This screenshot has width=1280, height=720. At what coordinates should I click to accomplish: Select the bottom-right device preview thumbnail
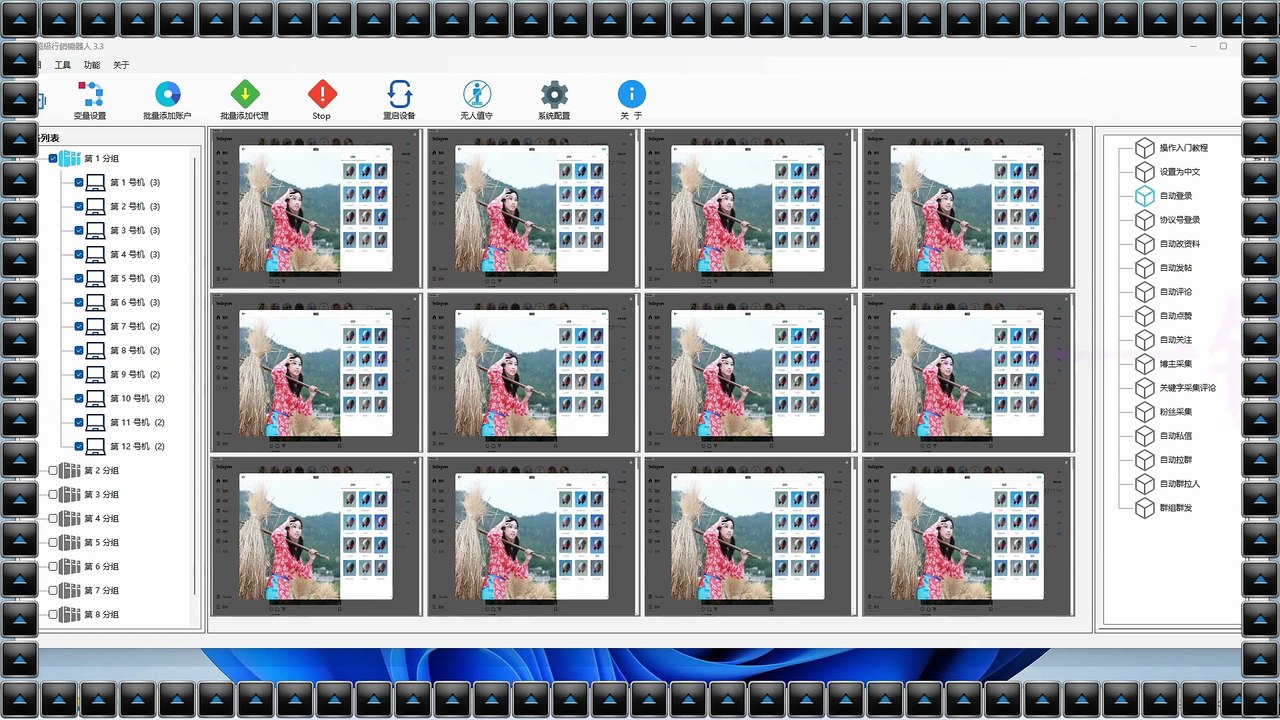968,536
